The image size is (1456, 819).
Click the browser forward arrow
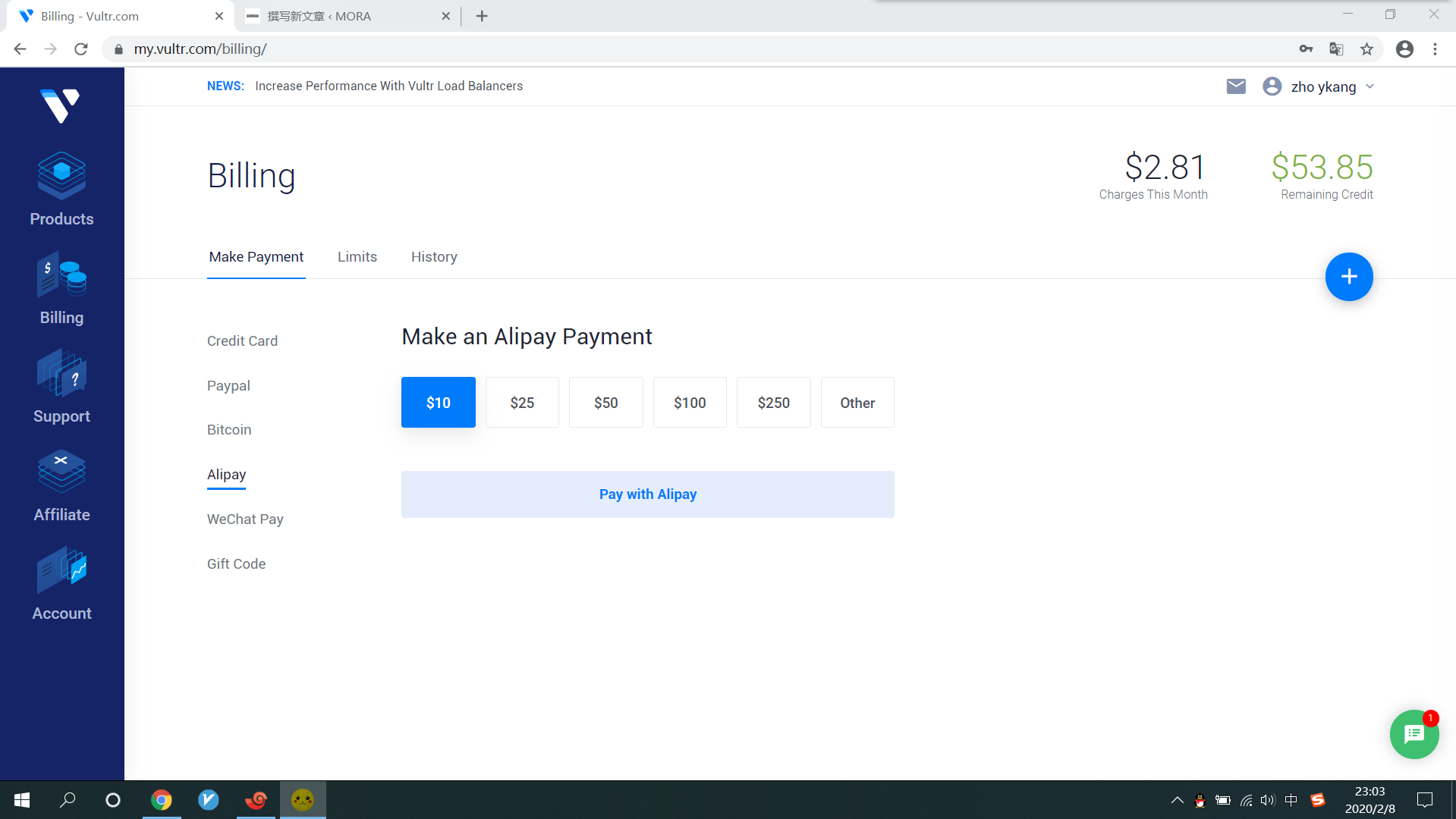pos(51,49)
